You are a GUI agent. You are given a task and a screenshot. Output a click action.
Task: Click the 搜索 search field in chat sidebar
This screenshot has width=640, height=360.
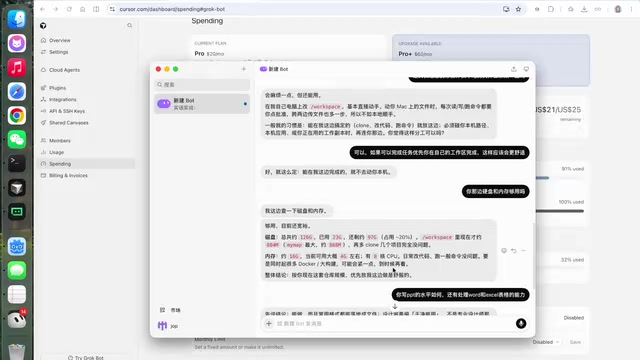pos(202,84)
